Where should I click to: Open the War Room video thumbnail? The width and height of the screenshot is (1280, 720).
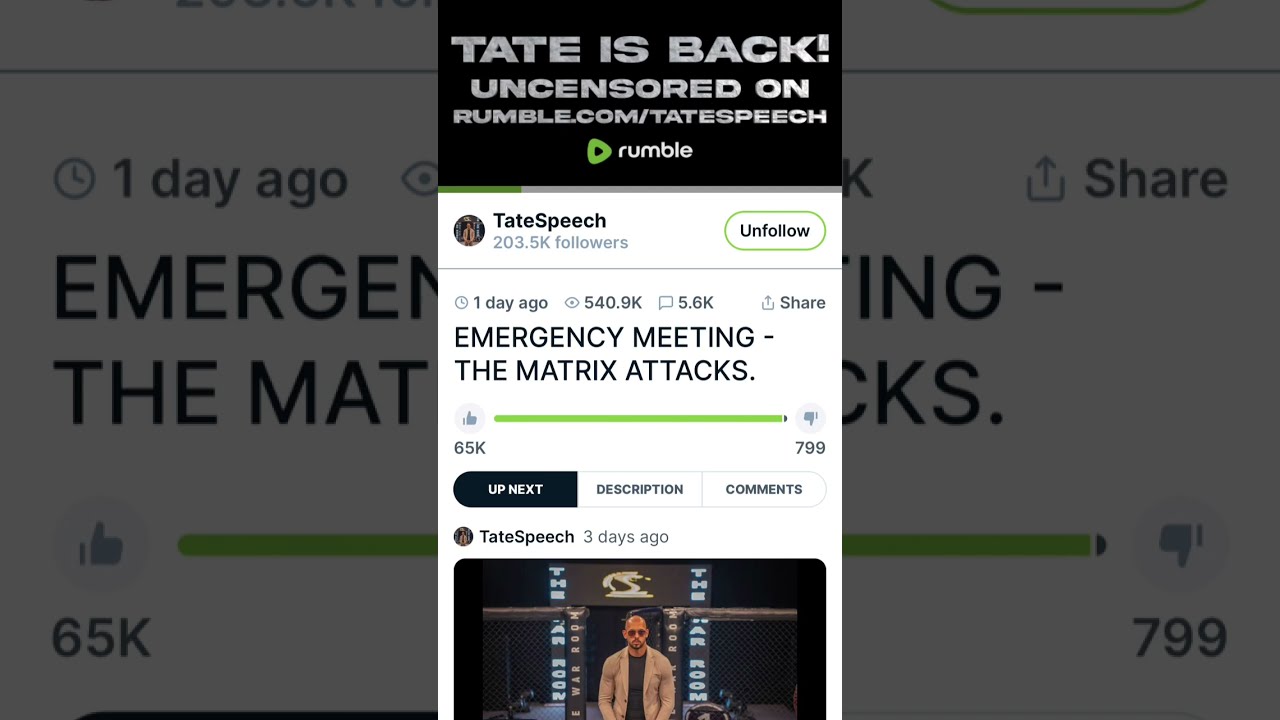point(640,639)
